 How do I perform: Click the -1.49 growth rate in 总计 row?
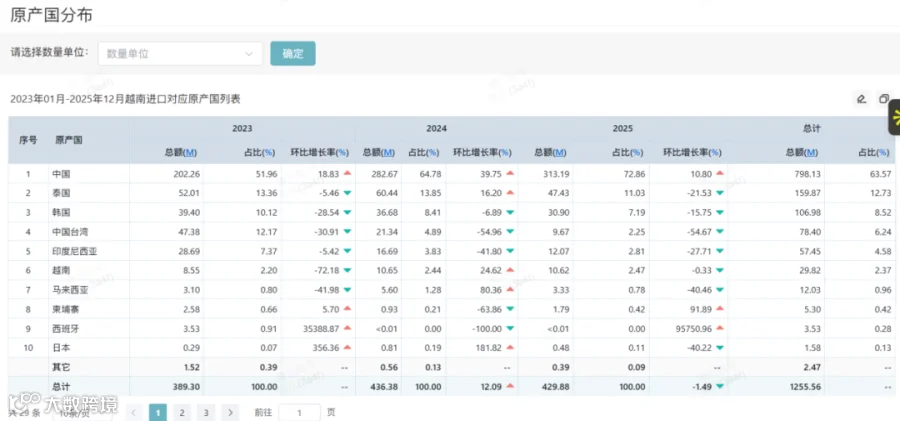tap(700, 387)
